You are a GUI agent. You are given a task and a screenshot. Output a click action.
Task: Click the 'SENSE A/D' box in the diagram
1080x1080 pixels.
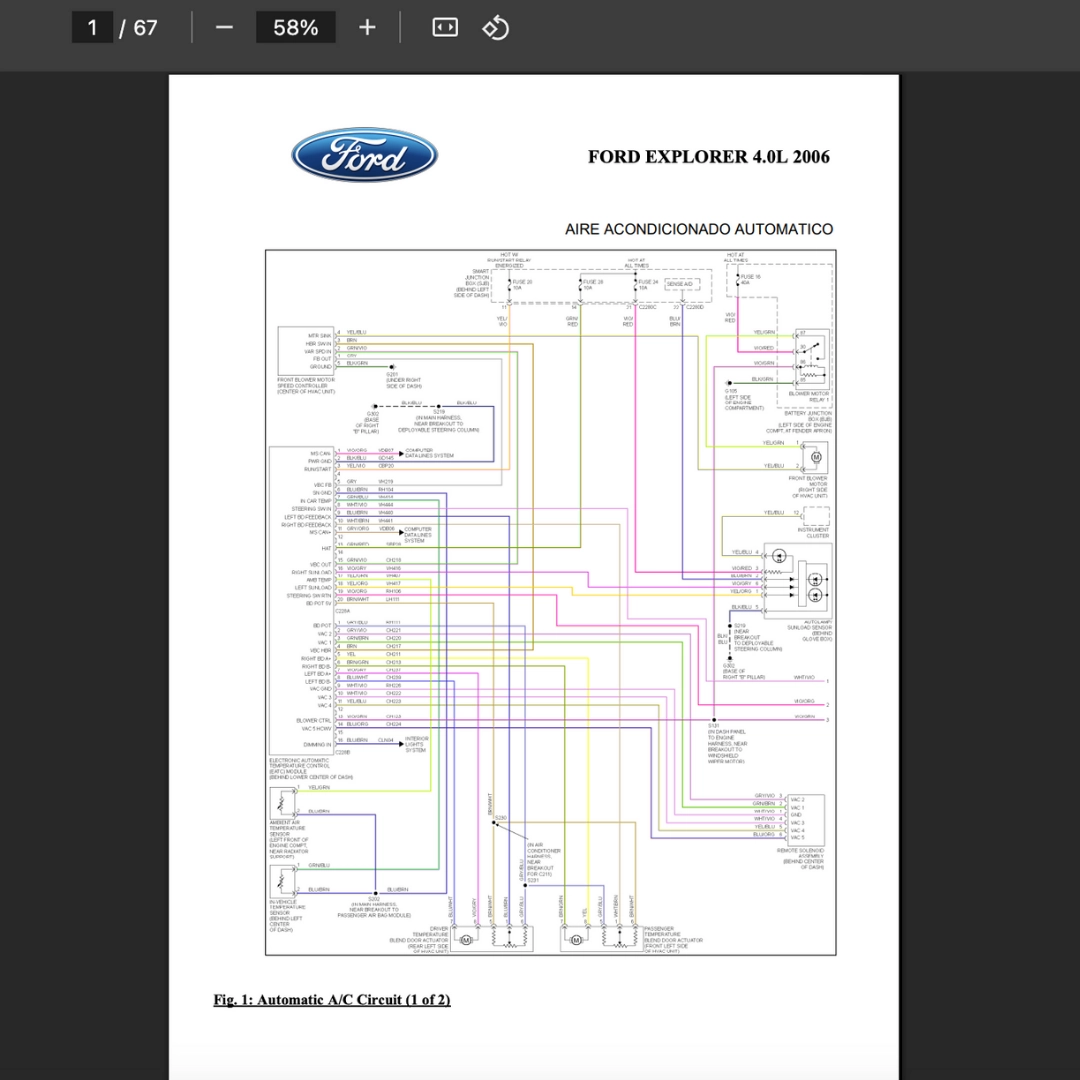coord(682,284)
